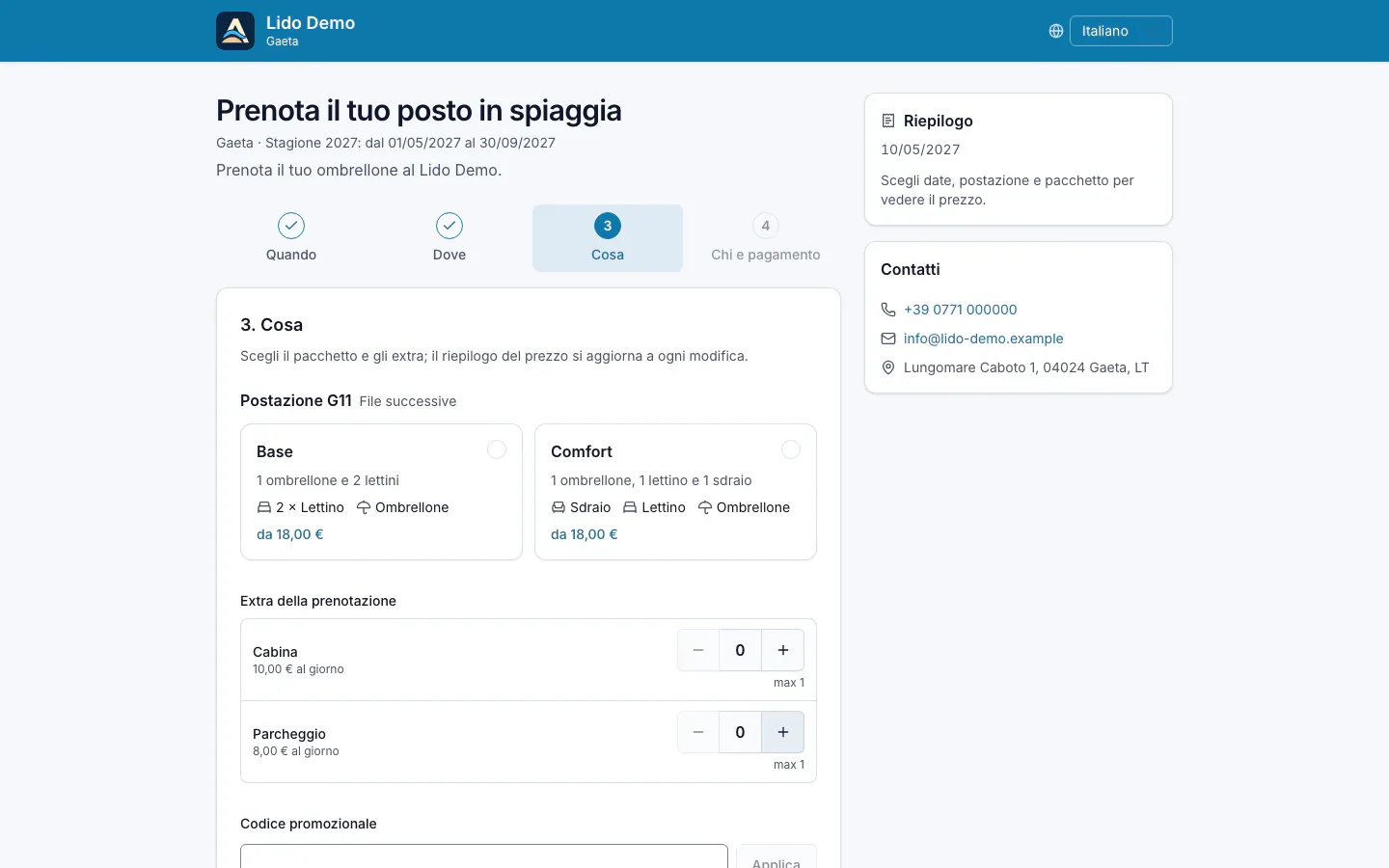1389x868 pixels.
Task: Click the Ombrellone icon in Comfort package
Action: coord(705,507)
